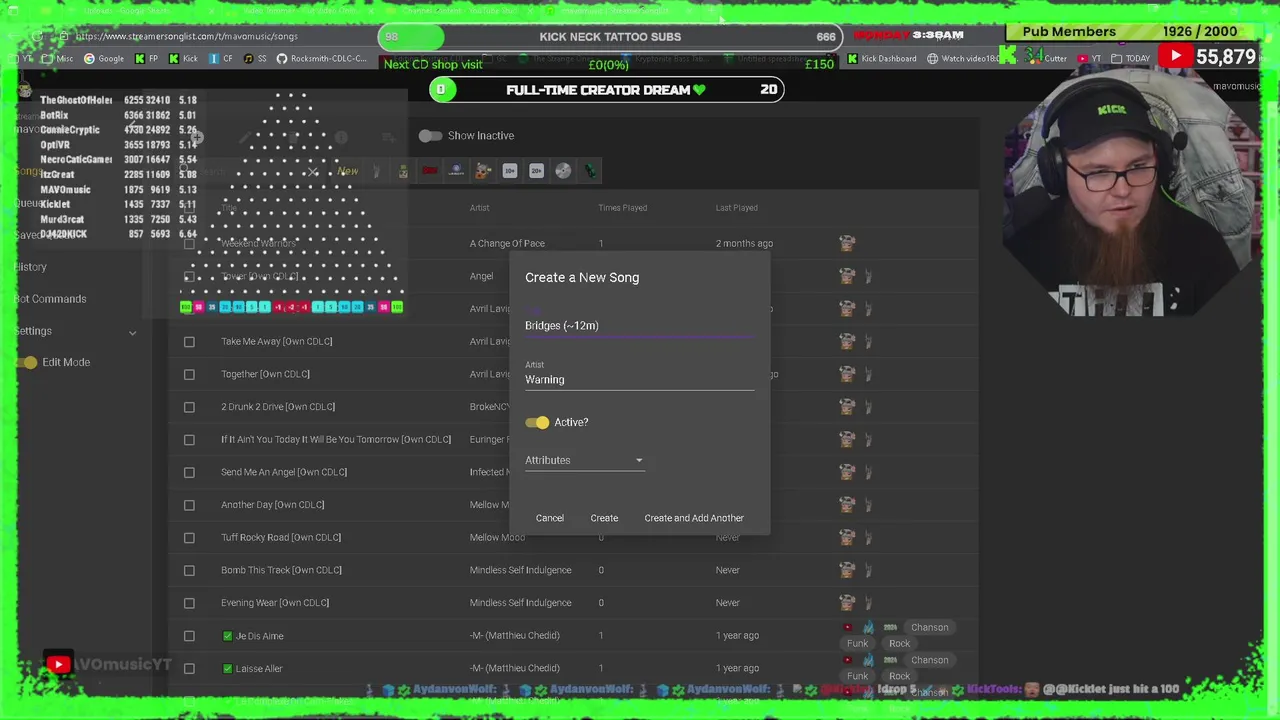The height and width of the screenshot is (720, 1280).
Task: Open Bot Commands in the sidebar
Action: [x=51, y=299]
